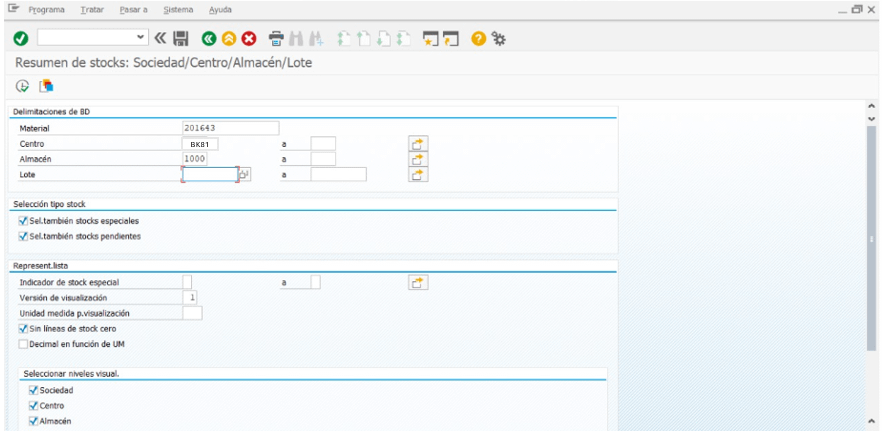Viewport: 882px width, 431px height.
Task: Click the vertical scrollbar on the right
Action: (x=871, y=240)
